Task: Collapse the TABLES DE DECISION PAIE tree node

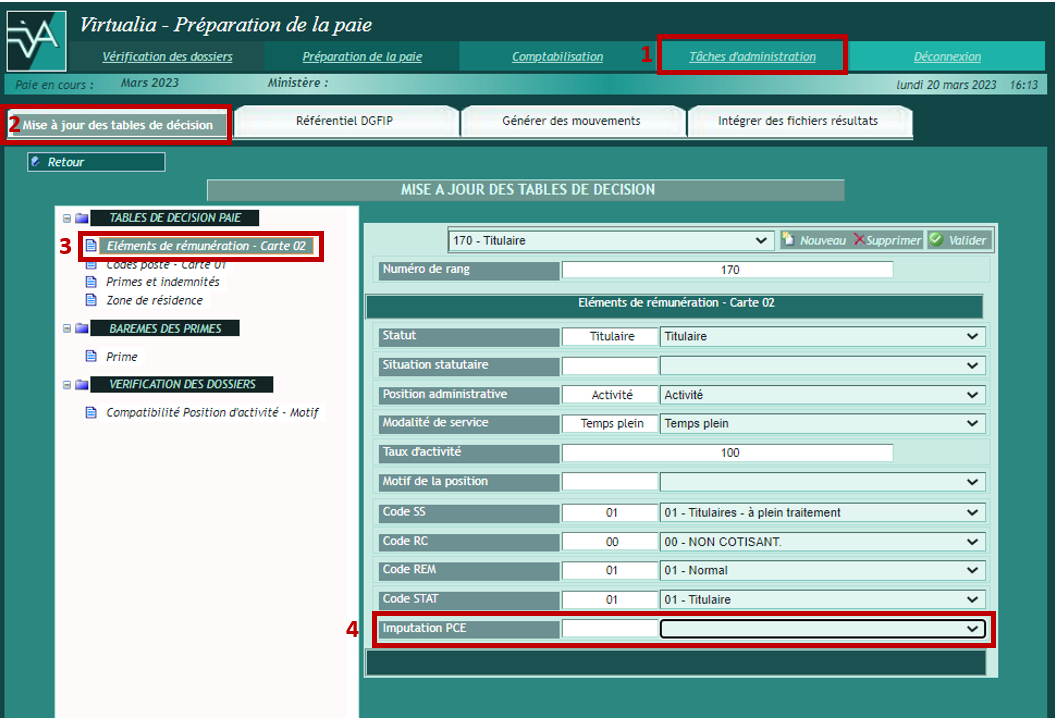Action: tap(67, 218)
